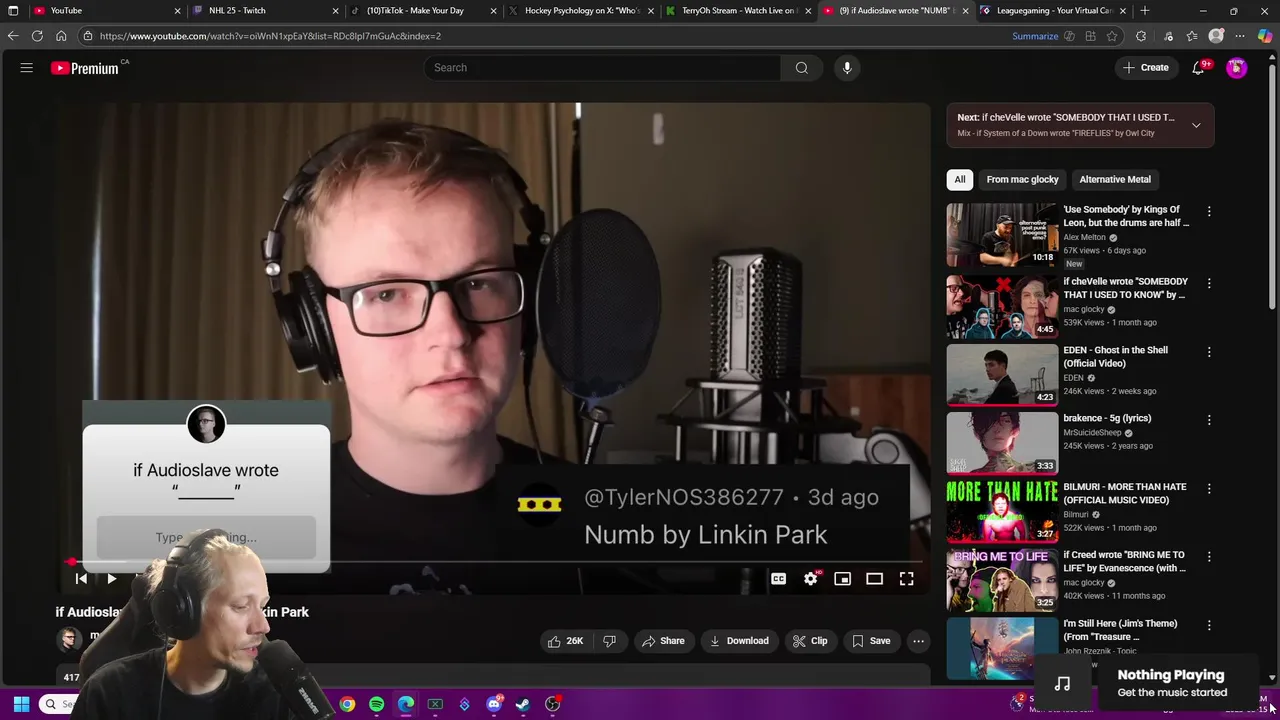
Task: Select the Alternative Metal chip
Action: pyautogui.click(x=1115, y=179)
